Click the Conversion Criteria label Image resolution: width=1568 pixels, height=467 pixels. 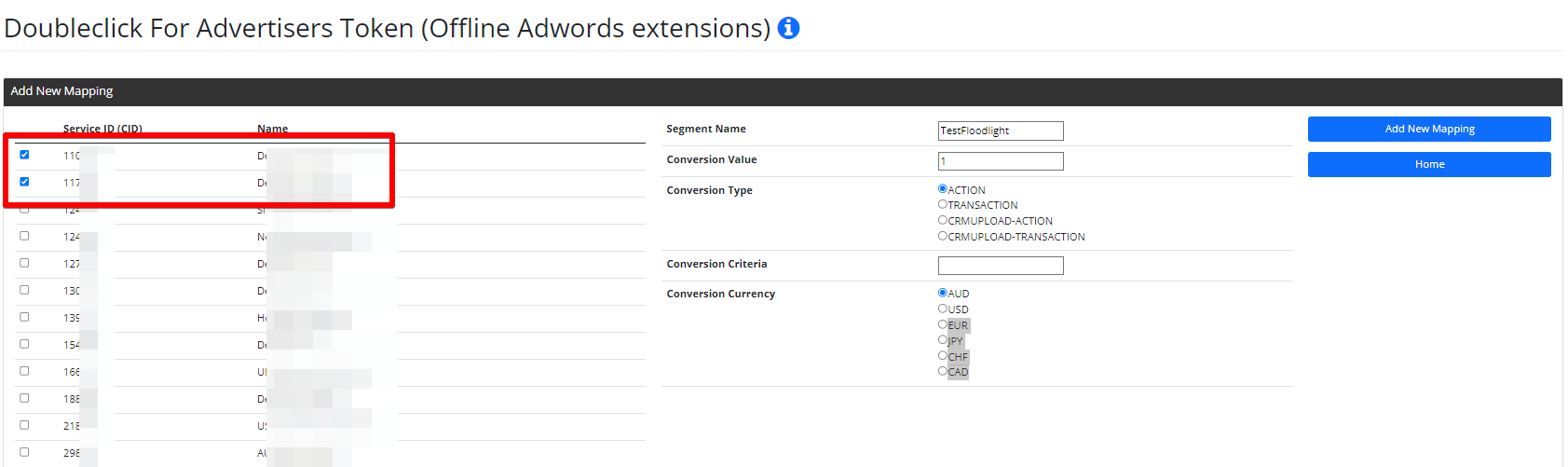tap(716, 264)
